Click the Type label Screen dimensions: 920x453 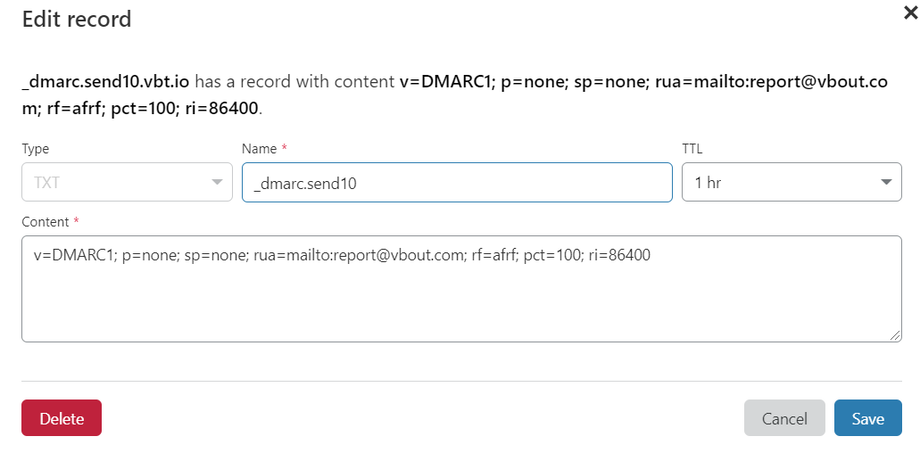click(35, 149)
